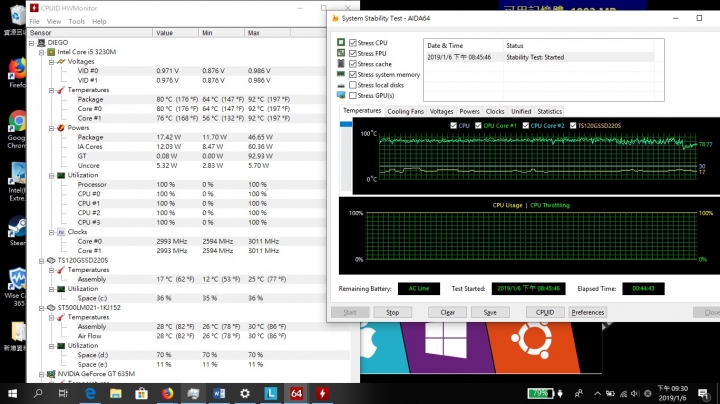Open Word icon in taskbar
Screen dimensions: 720x404
(219, 393)
